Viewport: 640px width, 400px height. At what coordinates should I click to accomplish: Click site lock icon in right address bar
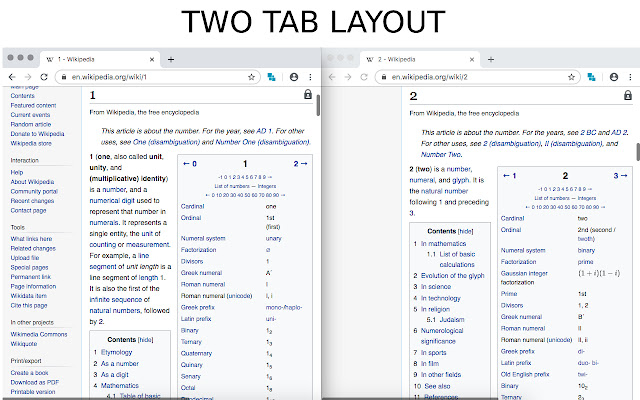click(384, 77)
